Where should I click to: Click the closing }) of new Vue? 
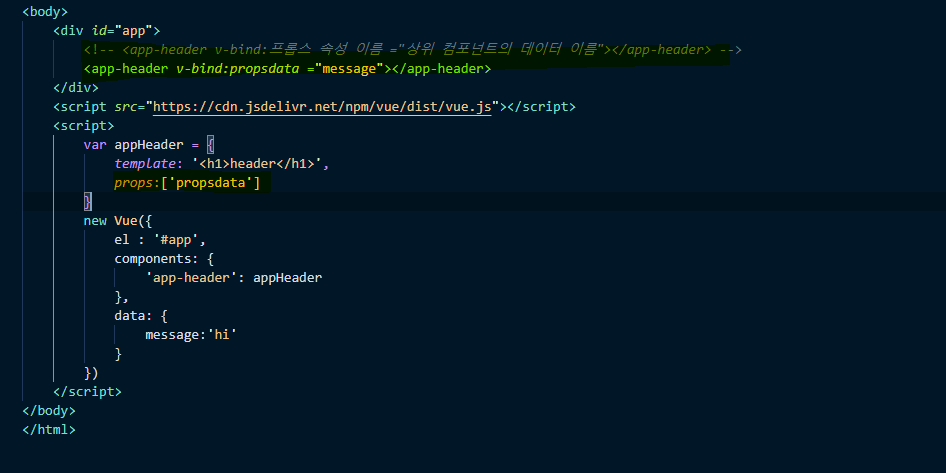(91, 373)
